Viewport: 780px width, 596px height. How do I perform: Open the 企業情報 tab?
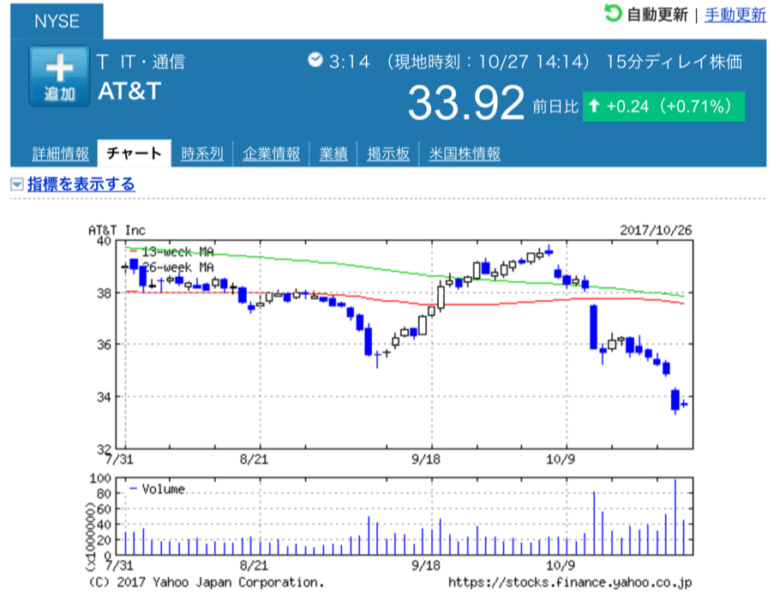click(x=271, y=154)
